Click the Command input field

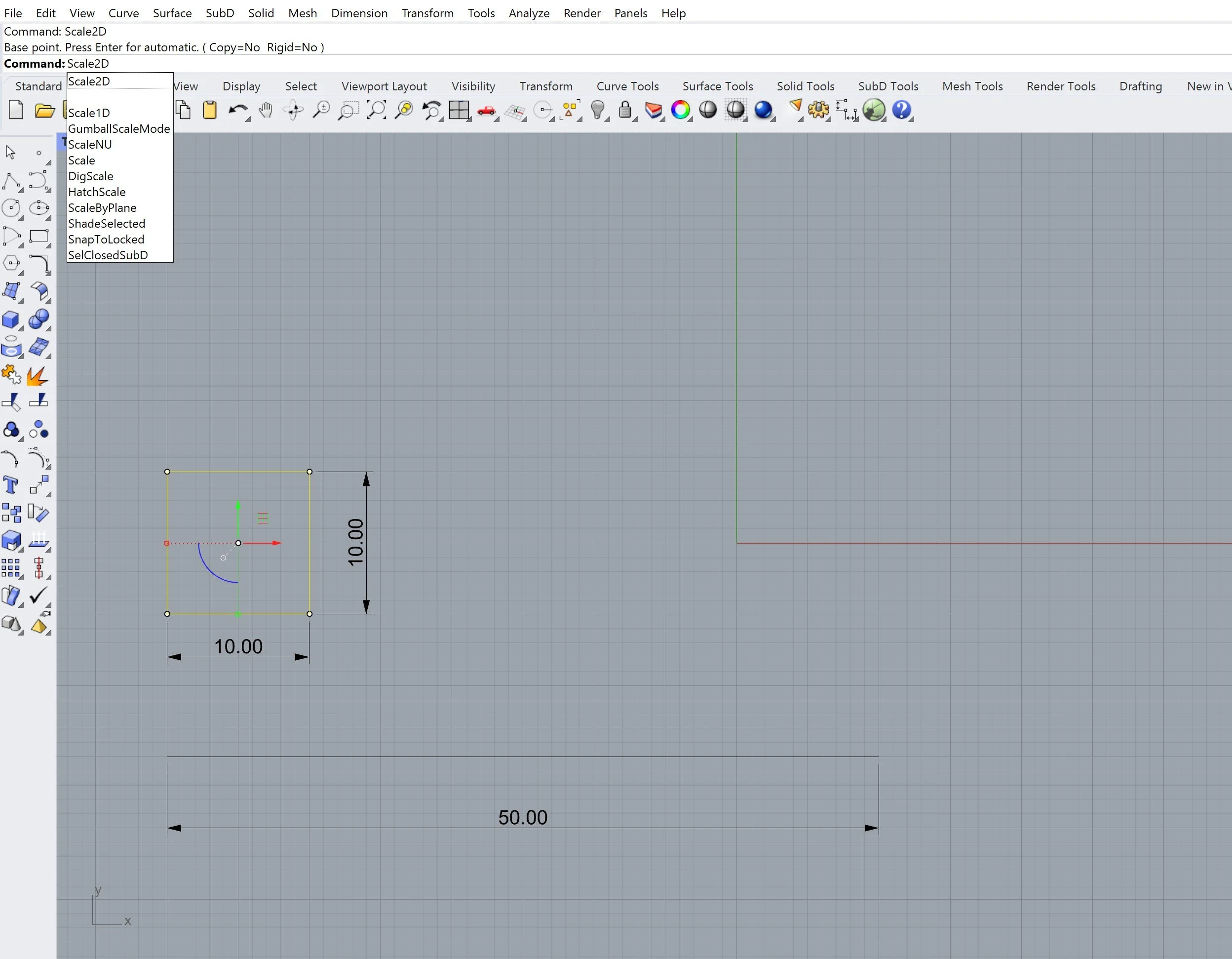(x=648, y=64)
